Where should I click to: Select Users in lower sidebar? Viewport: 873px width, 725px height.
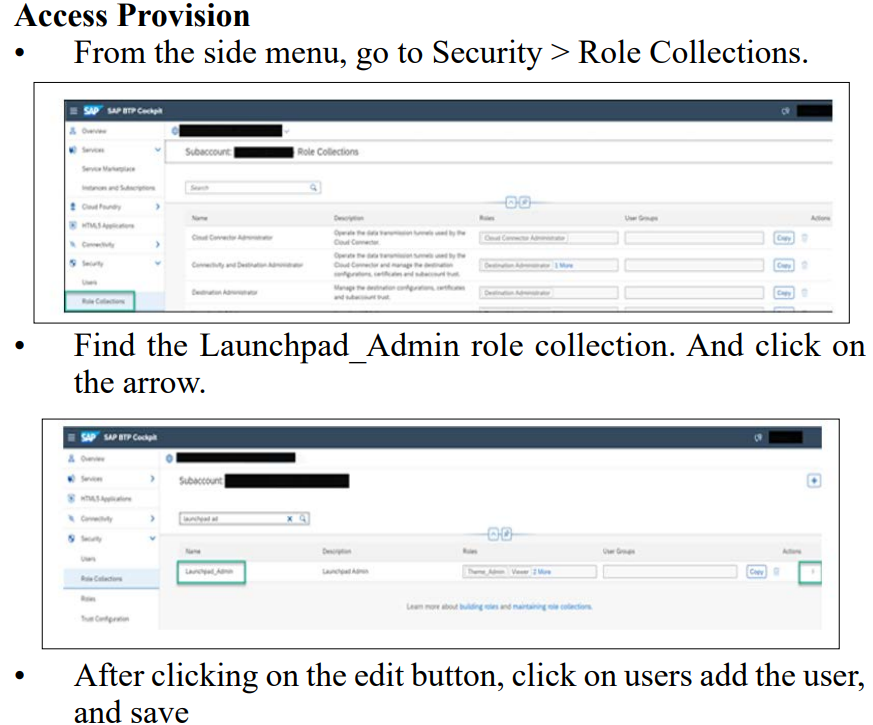pos(88,559)
